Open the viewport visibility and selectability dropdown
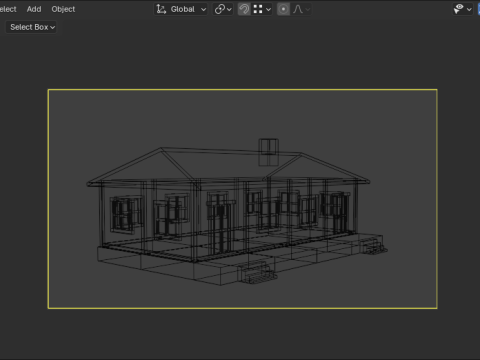This screenshot has height=360, width=480. click(463, 9)
